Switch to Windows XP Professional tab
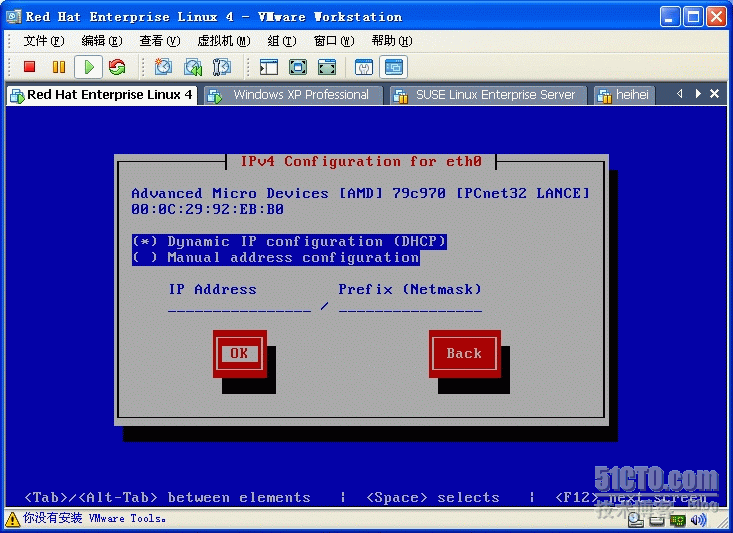 294,95
